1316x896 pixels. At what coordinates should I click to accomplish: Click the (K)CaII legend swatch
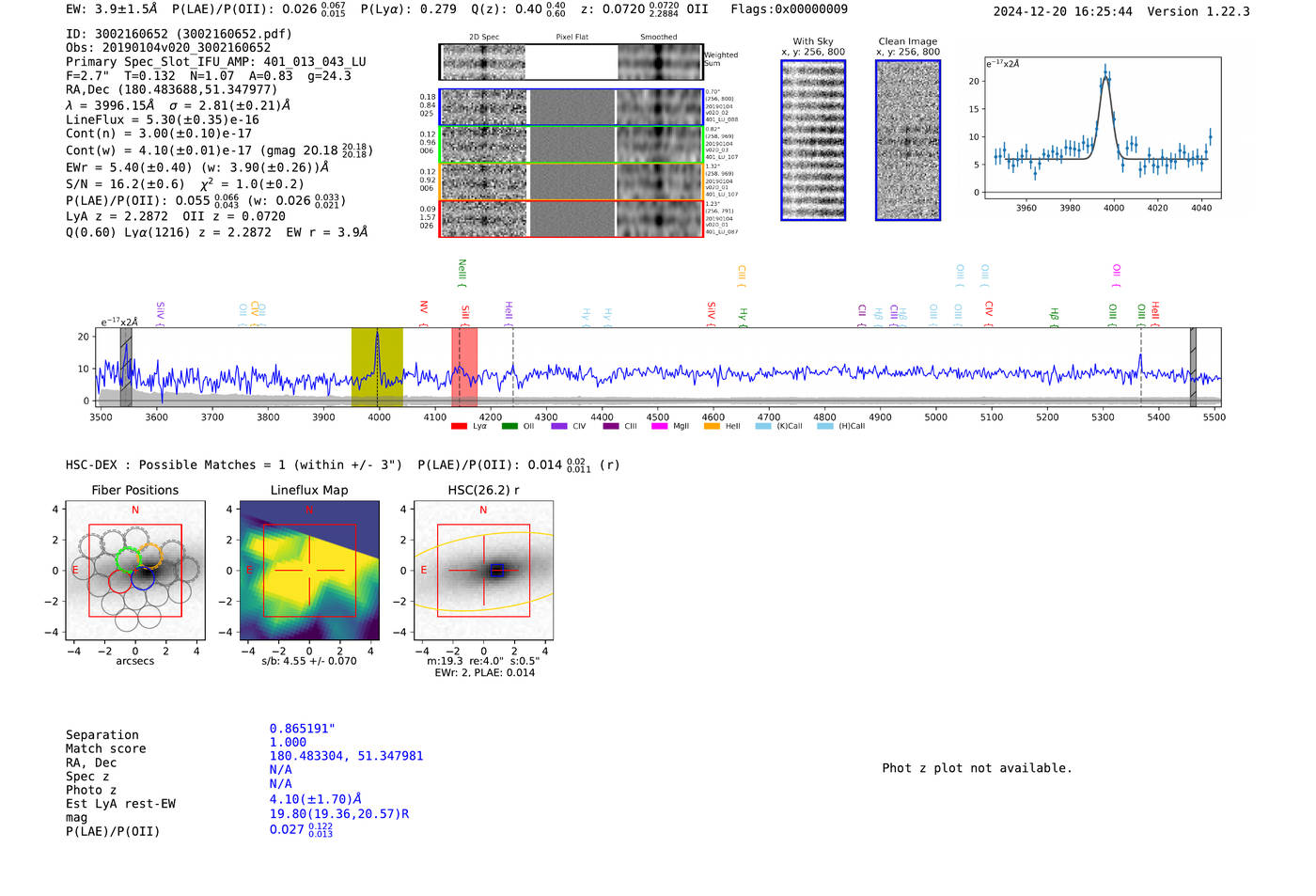pyautogui.click(x=763, y=426)
